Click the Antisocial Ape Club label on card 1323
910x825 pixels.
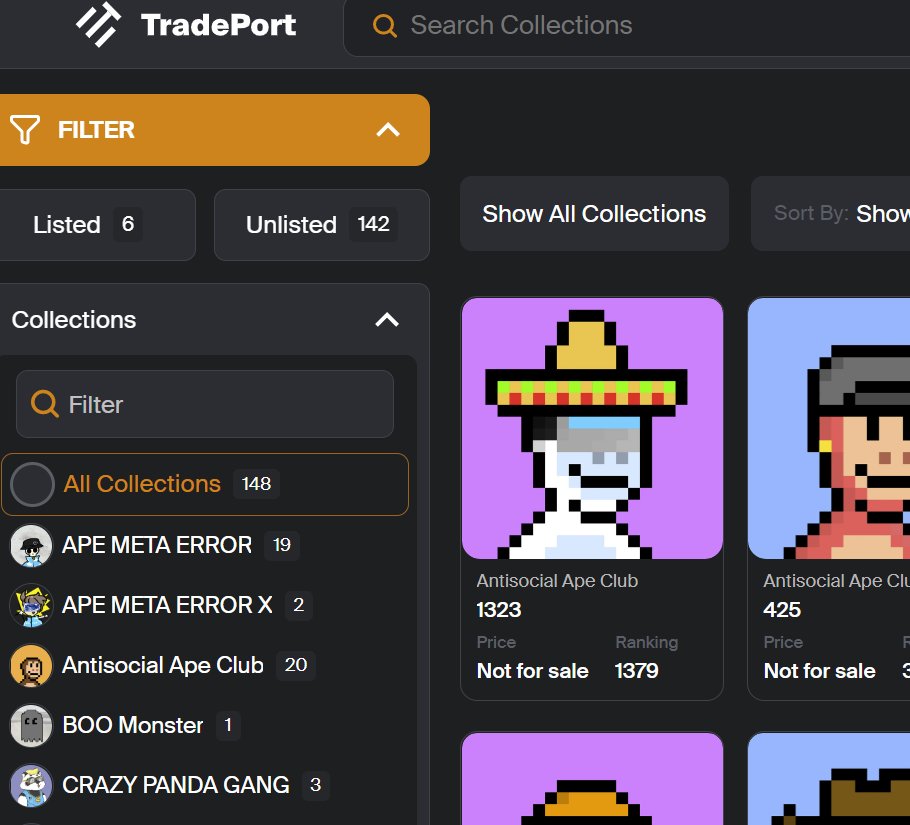click(x=557, y=581)
